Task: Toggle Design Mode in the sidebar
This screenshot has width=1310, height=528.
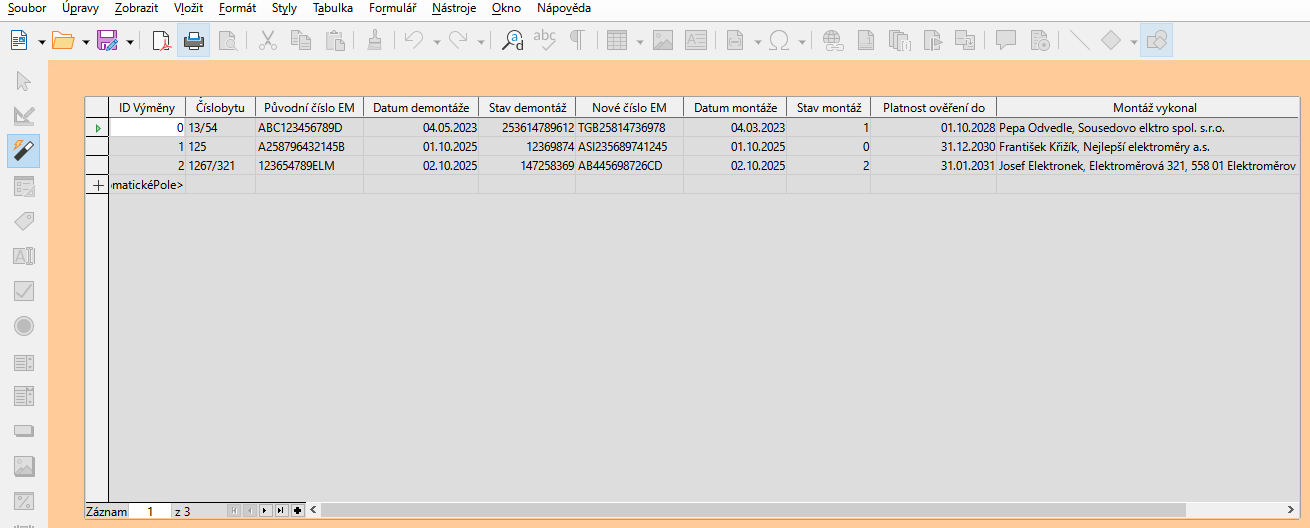Action: click(24, 115)
